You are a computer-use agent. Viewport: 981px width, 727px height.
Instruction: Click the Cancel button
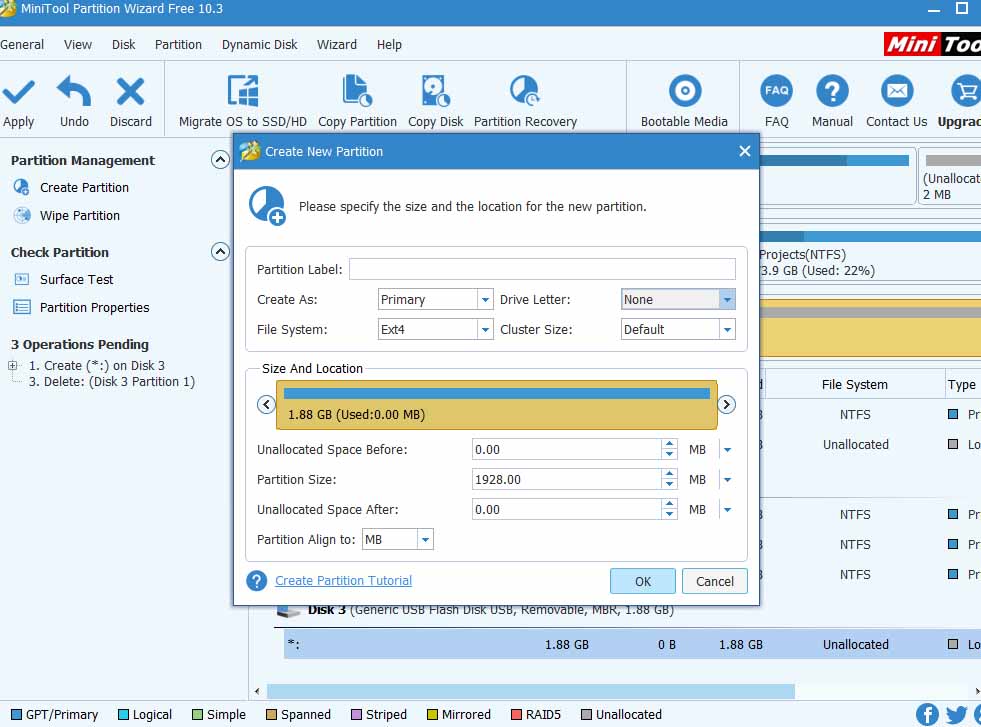(714, 581)
